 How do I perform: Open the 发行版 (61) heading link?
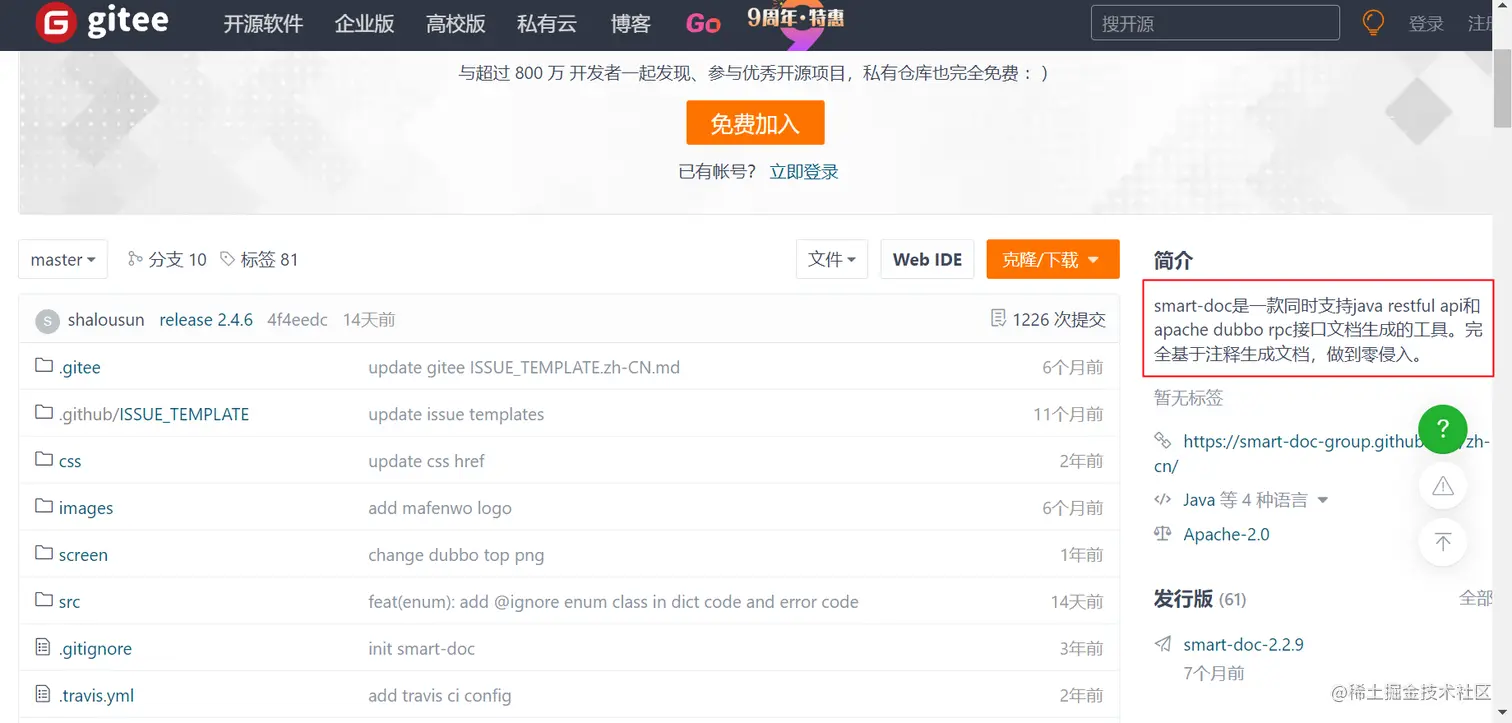tap(1200, 599)
